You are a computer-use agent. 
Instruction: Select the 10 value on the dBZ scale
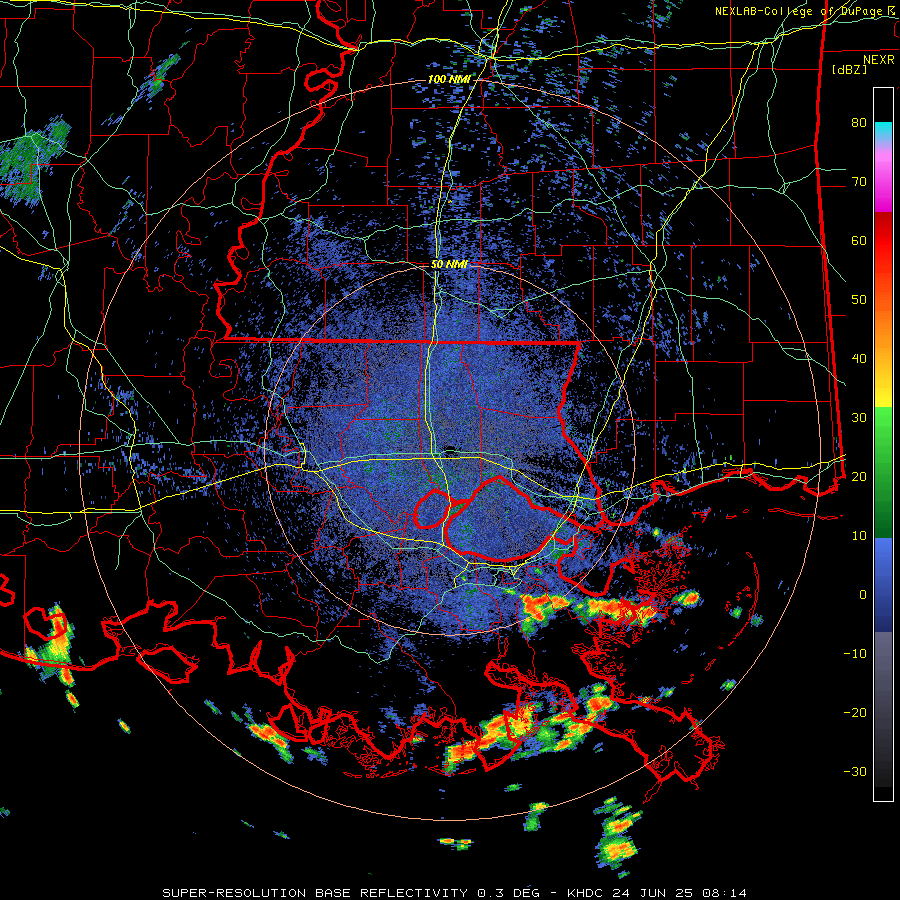click(859, 536)
